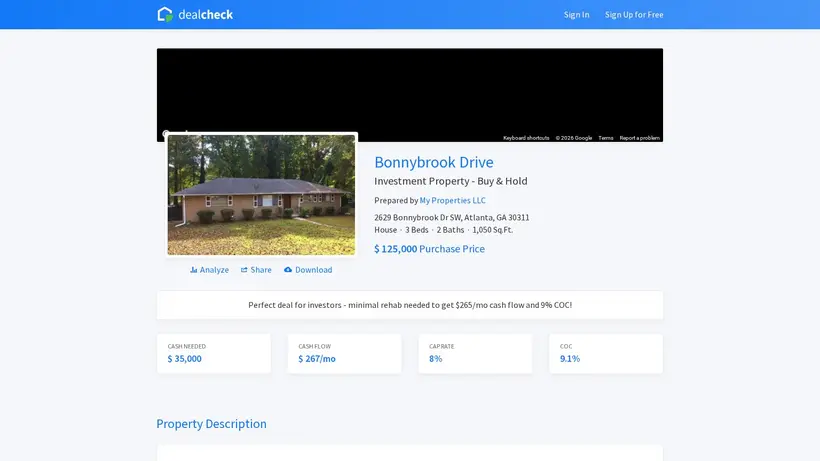Image resolution: width=820 pixels, height=461 pixels.
Task: Click the Property Description heading
Action: [211, 424]
